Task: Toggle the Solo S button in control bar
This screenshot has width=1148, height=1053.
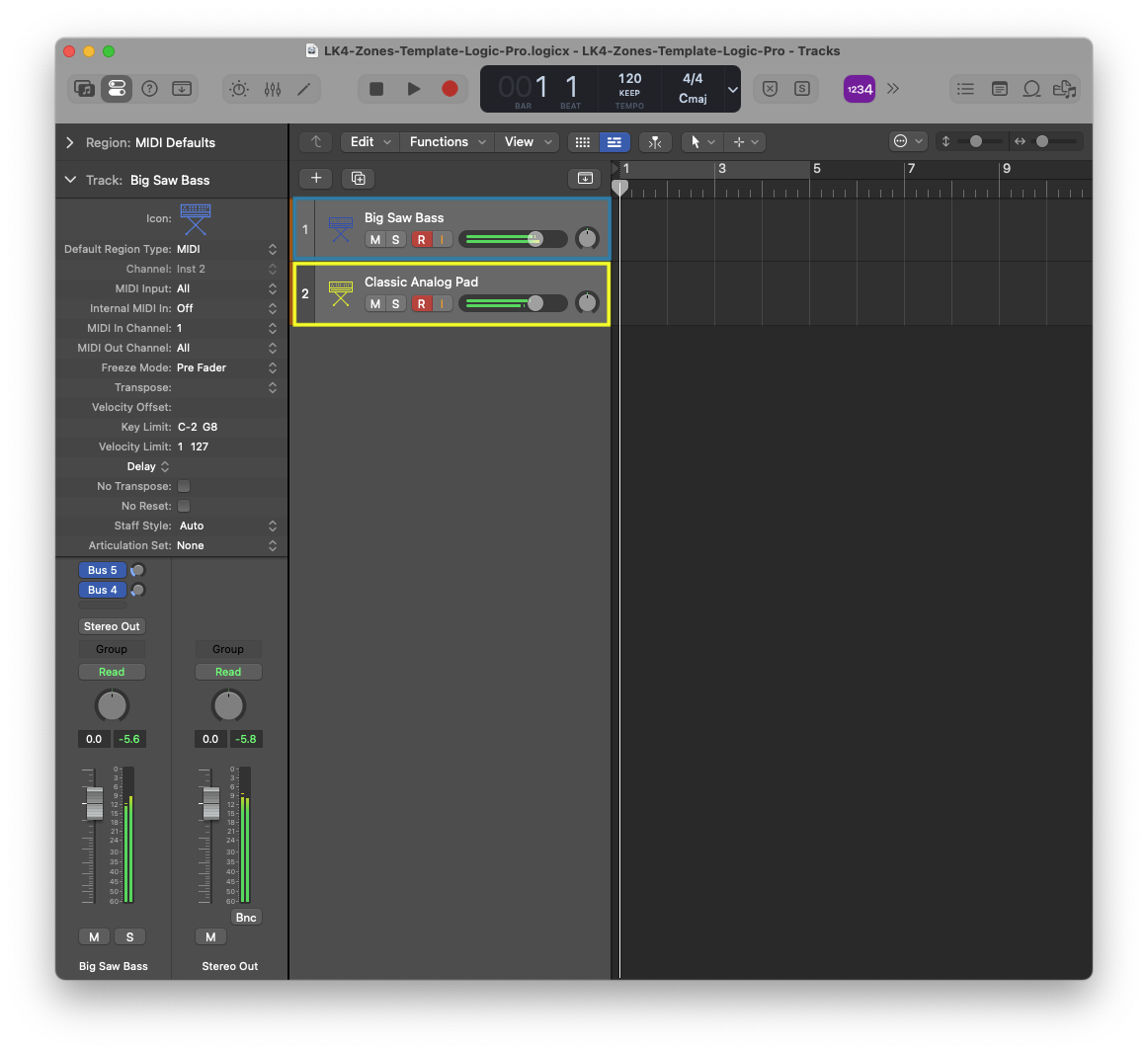Action: [x=802, y=89]
